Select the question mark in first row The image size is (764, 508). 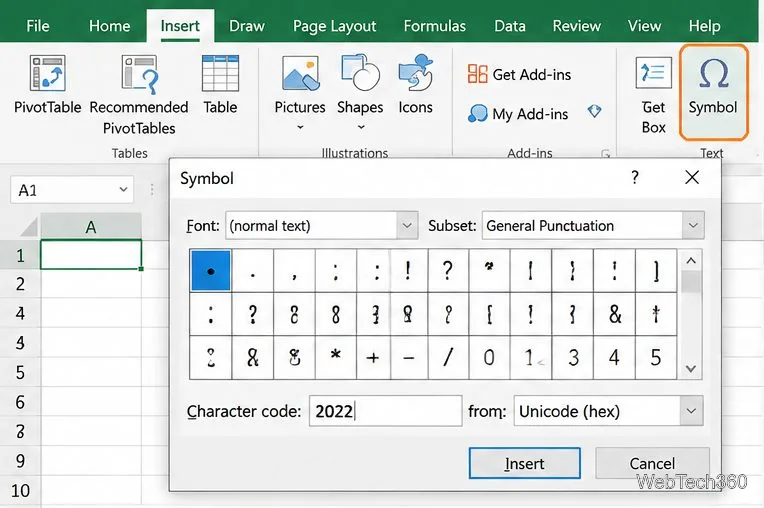[x=448, y=271]
